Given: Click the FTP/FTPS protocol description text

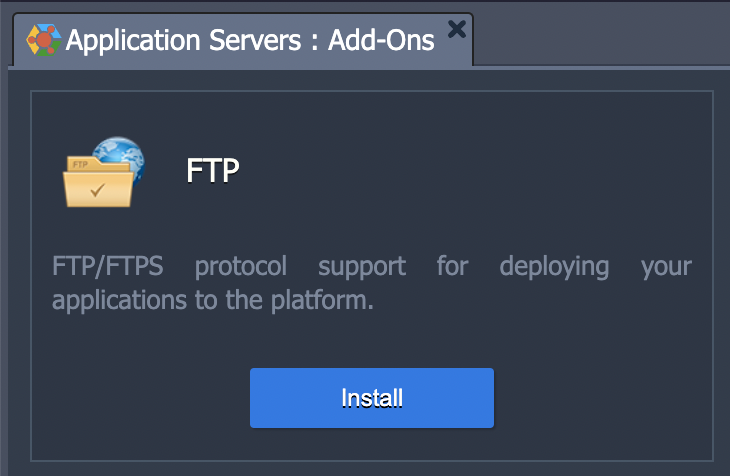Looking at the screenshot, I should point(372,283).
